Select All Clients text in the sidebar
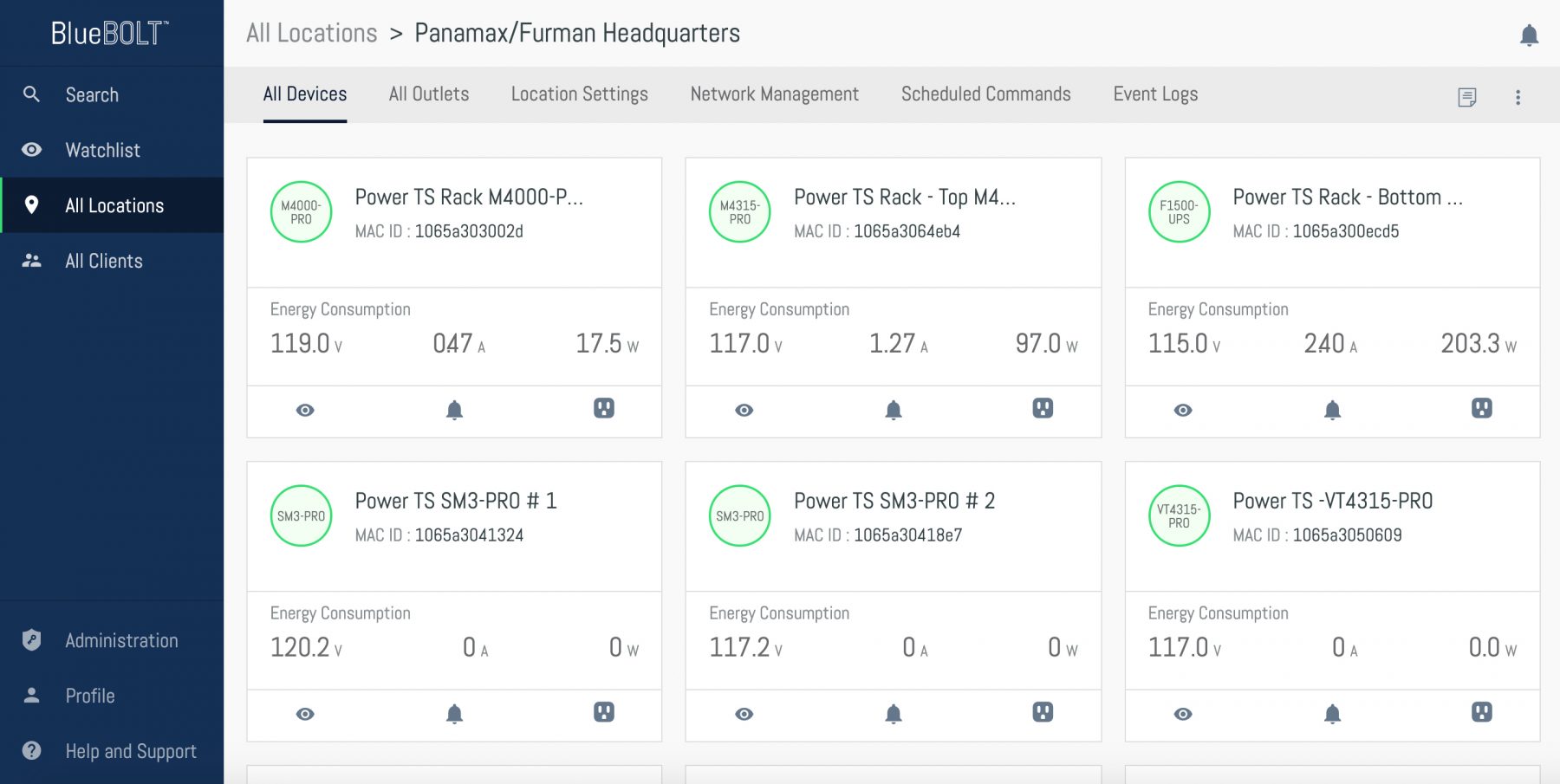The image size is (1560, 784). (104, 261)
